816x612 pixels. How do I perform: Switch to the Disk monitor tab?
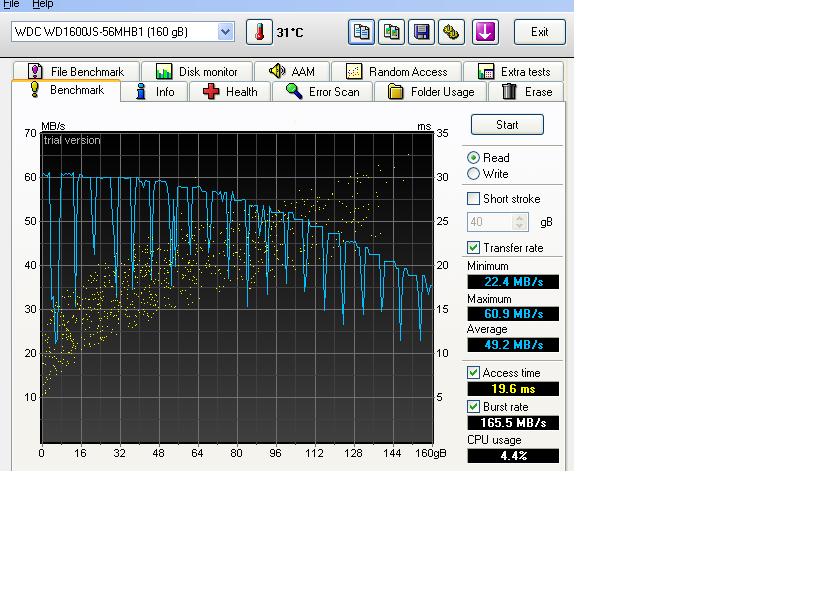197,72
